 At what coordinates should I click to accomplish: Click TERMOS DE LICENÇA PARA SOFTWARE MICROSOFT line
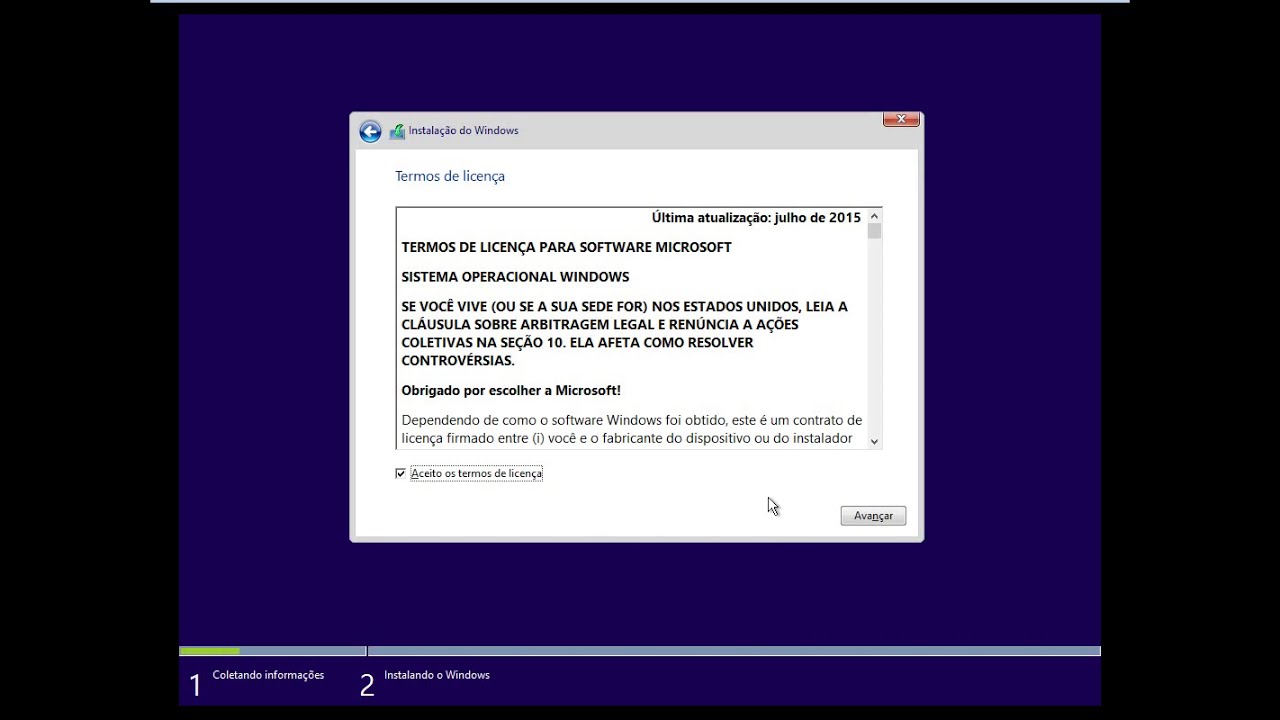click(x=566, y=247)
